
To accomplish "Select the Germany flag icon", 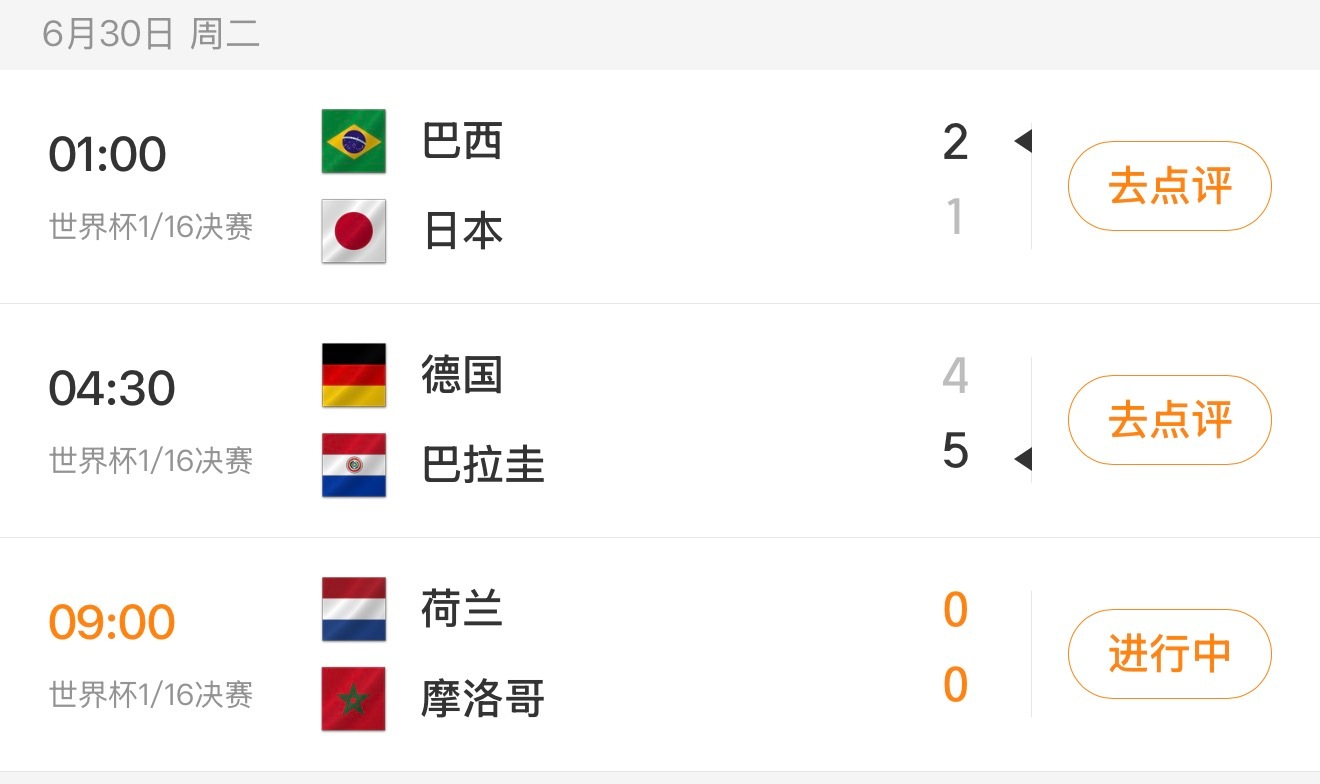I will (354, 375).
